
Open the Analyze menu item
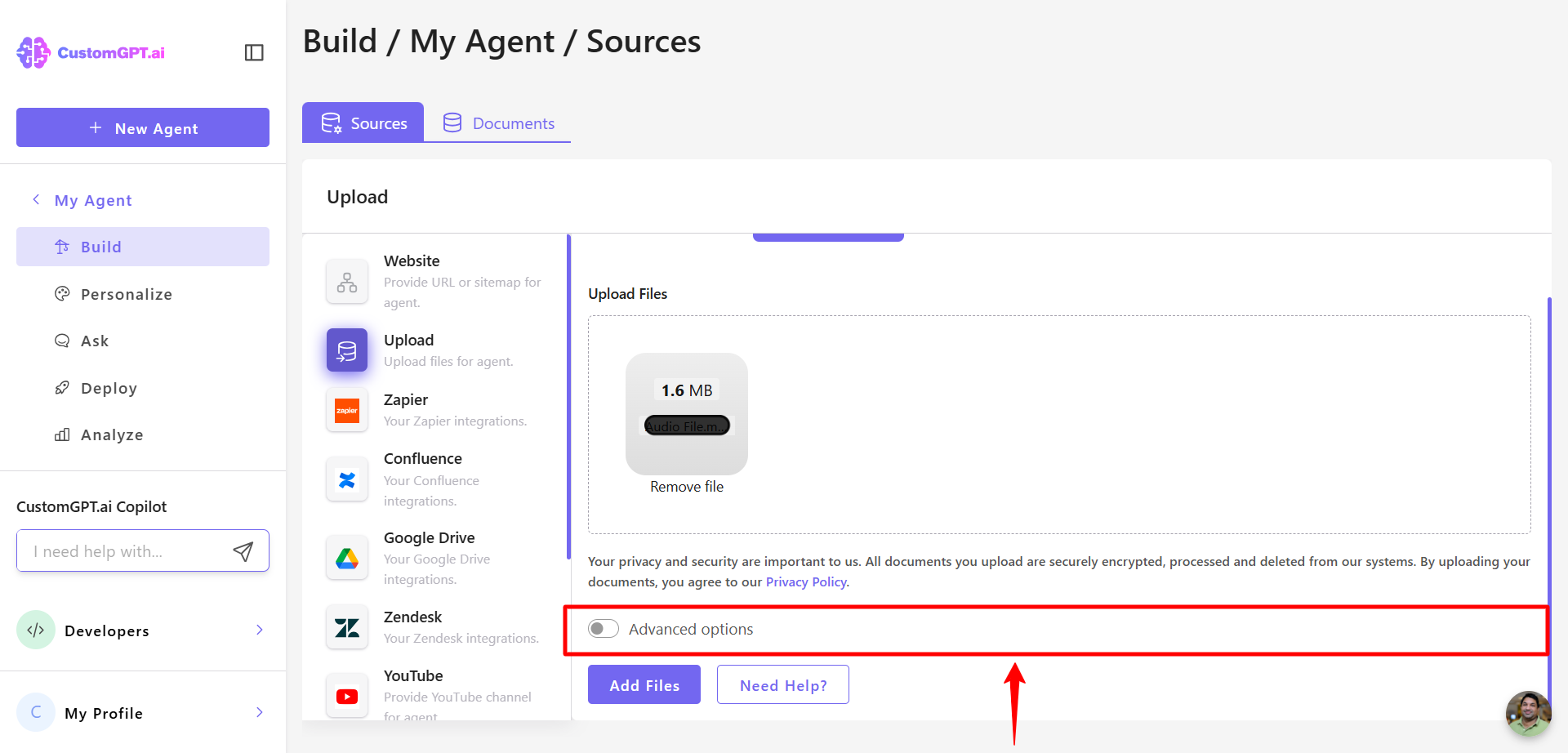143,434
